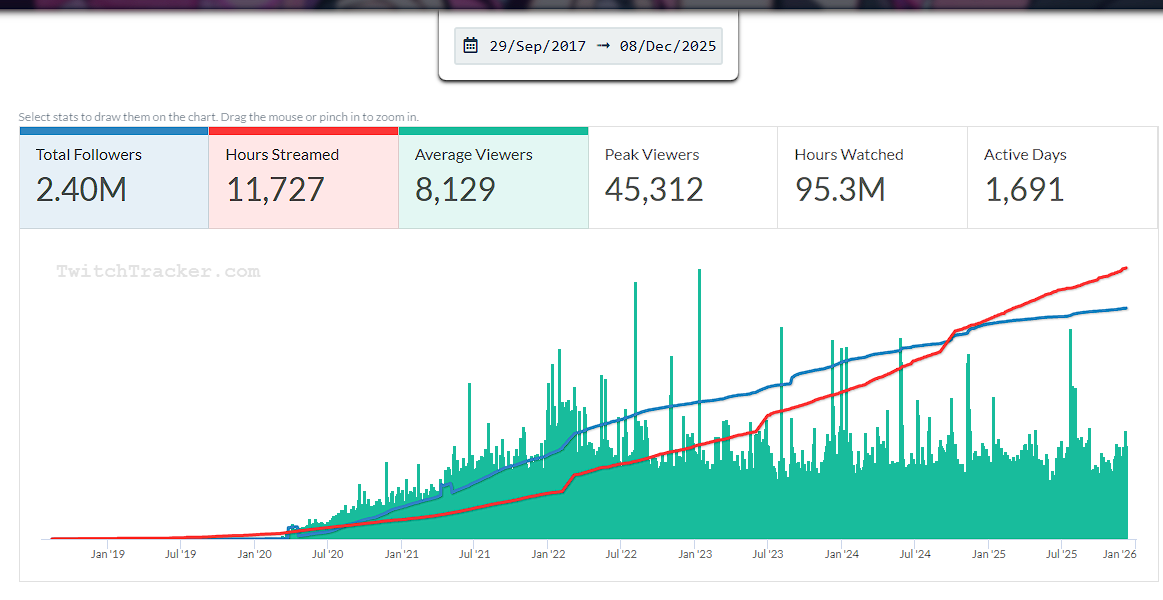Image resolution: width=1163 pixels, height=600 pixels.
Task: Toggle the Average Viewers stat on chart
Action: (493, 178)
